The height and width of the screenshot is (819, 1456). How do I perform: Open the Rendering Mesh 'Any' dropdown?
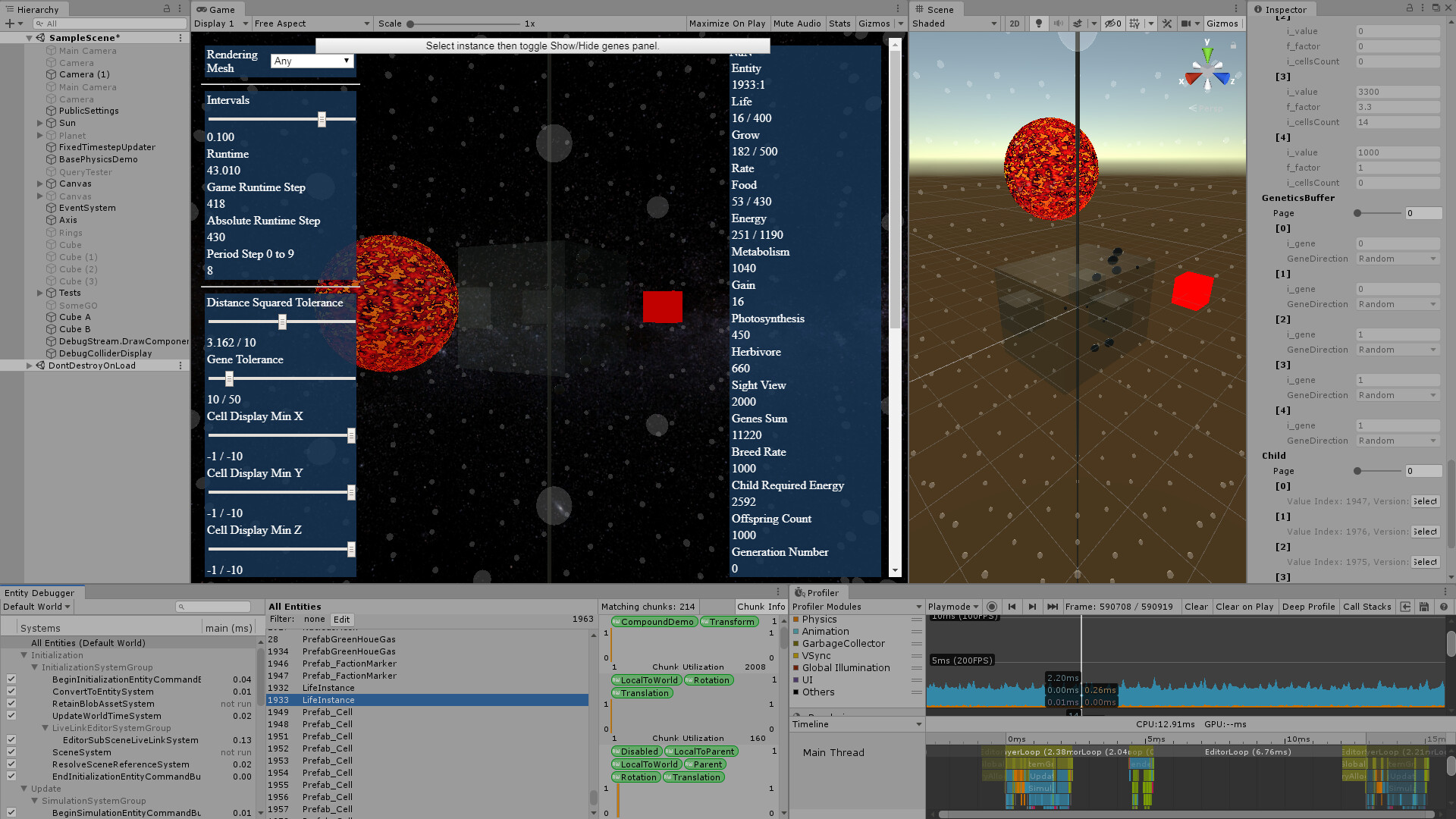click(312, 61)
